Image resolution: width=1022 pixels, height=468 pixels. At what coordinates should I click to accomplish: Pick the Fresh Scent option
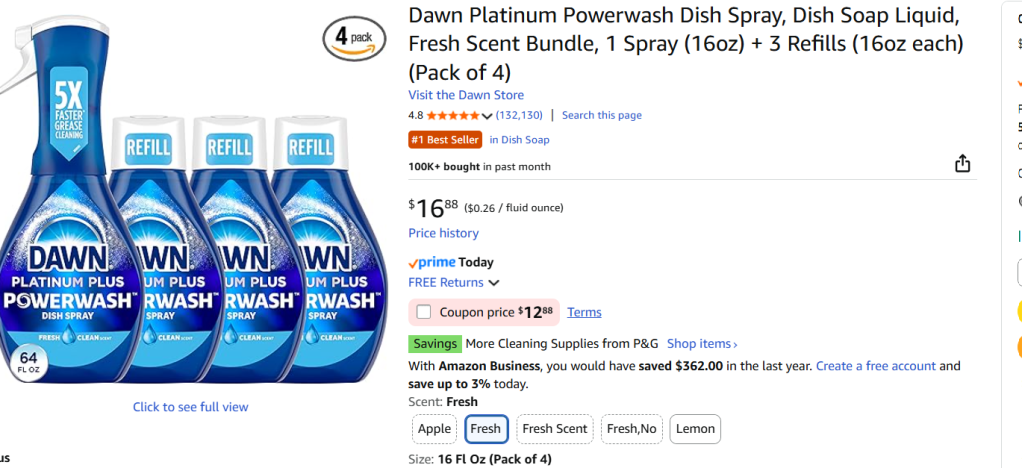(x=555, y=429)
